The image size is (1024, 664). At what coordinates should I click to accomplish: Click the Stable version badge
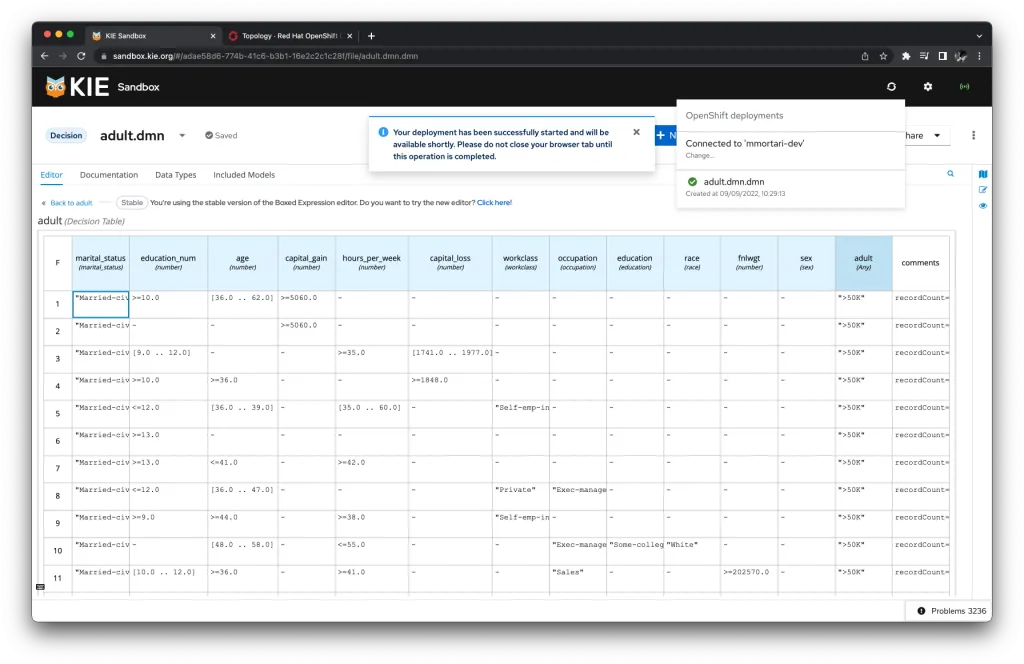click(x=132, y=202)
